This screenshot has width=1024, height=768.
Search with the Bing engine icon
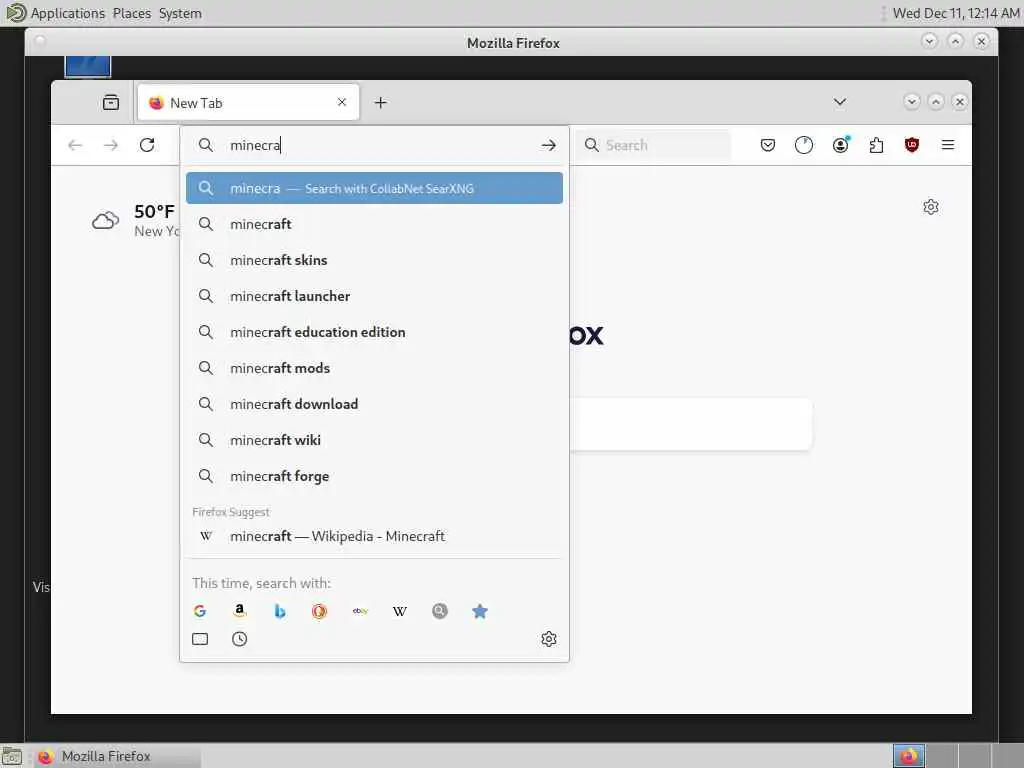(280, 611)
